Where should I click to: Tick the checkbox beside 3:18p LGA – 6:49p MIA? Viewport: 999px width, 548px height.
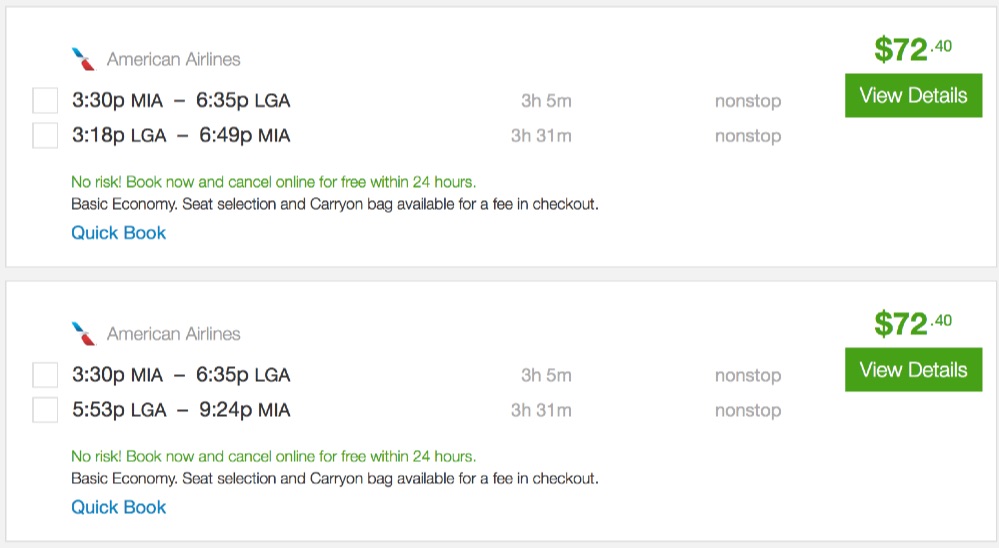tap(45, 135)
